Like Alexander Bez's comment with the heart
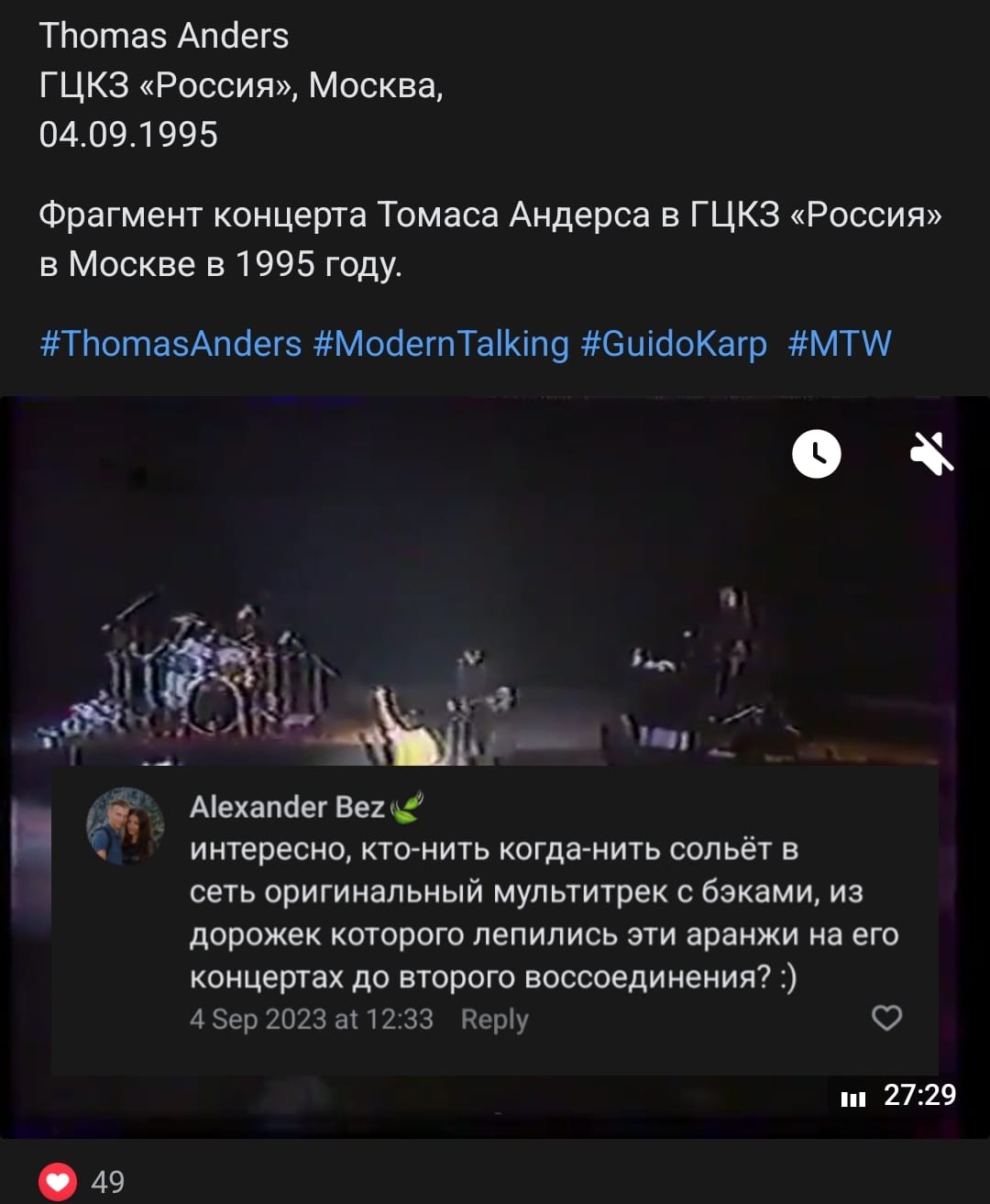 pyautogui.click(x=886, y=1018)
